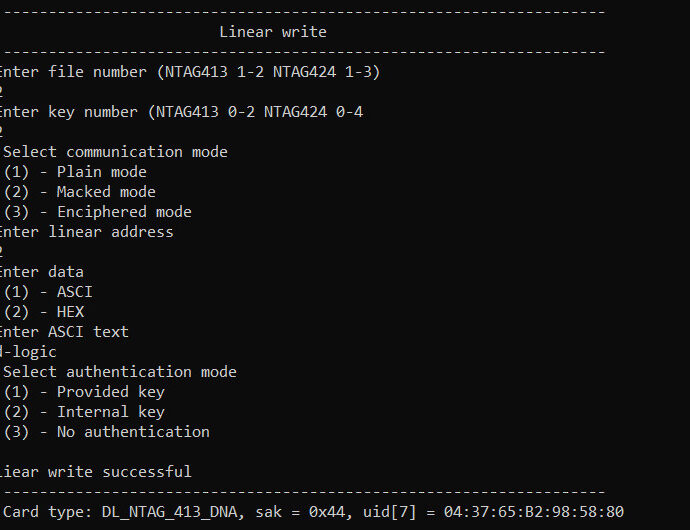690x530 pixels.
Task: Click 'Select authentication mode' text
Action: (x=120, y=372)
